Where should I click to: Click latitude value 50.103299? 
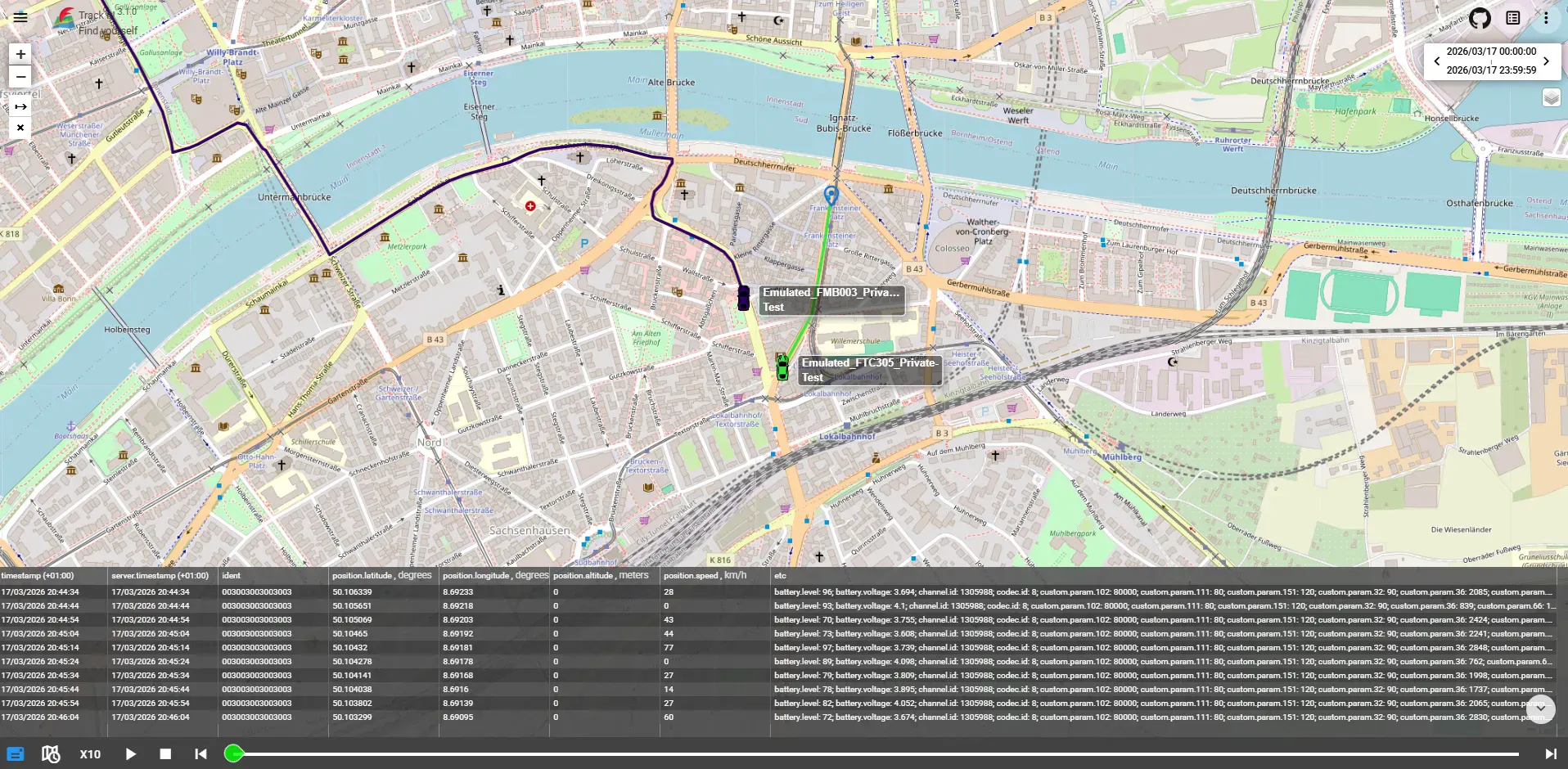[352, 717]
